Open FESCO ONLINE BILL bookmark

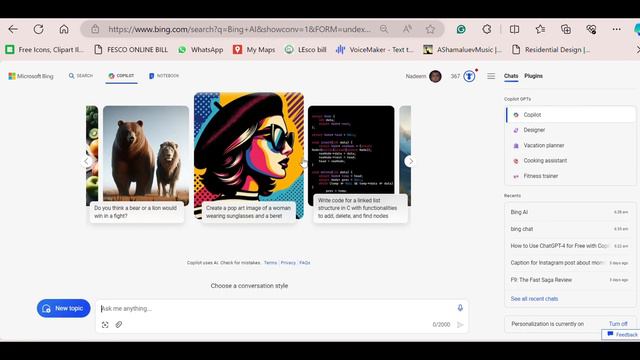coord(131,49)
